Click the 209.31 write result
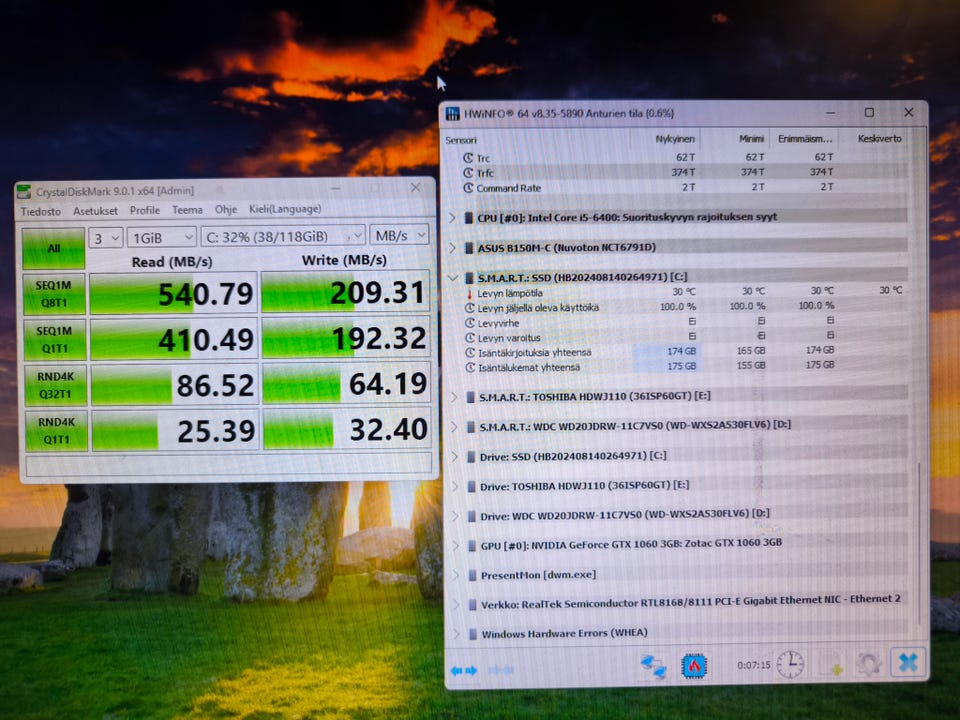This screenshot has height=720, width=960. click(345, 292)
